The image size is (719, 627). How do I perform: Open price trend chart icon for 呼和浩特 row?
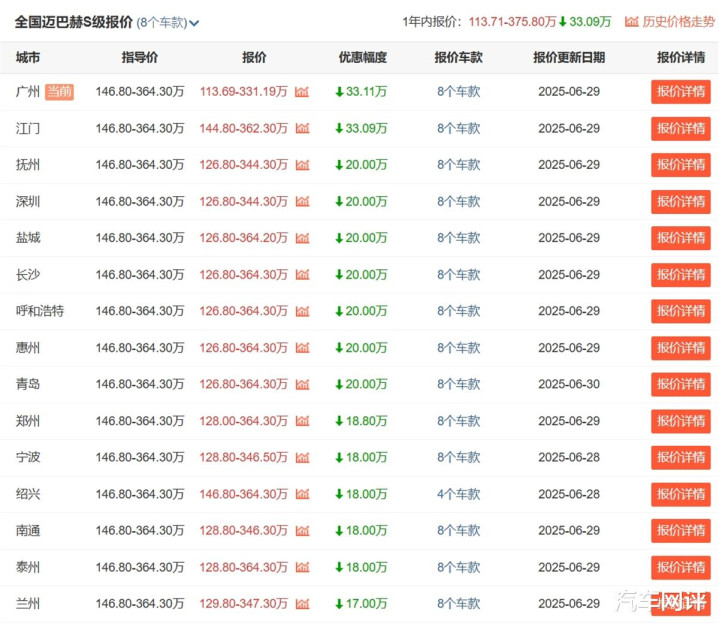(302, 311)
